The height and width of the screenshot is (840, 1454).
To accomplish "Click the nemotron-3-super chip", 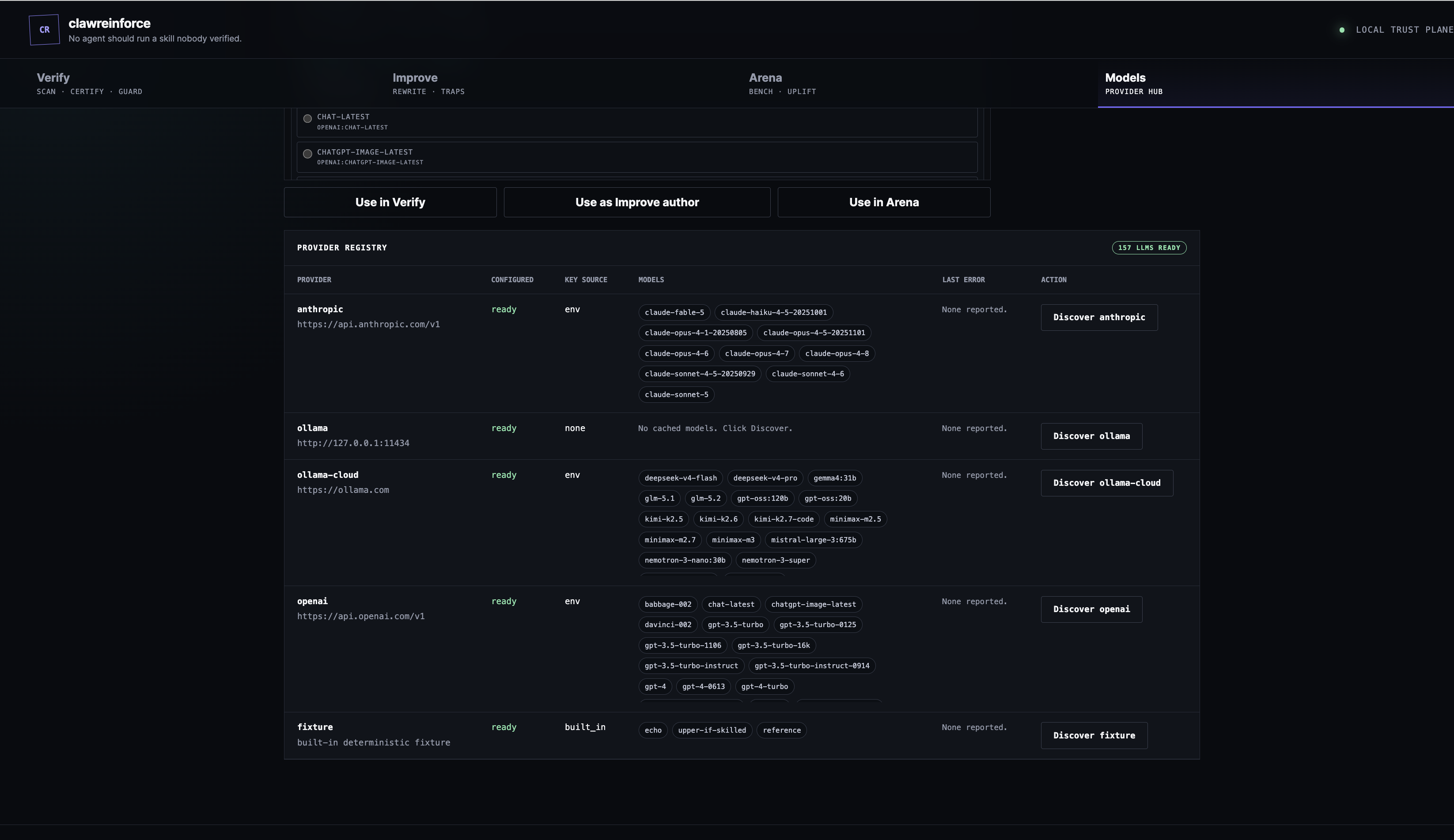I will click(x=776, y=560).
